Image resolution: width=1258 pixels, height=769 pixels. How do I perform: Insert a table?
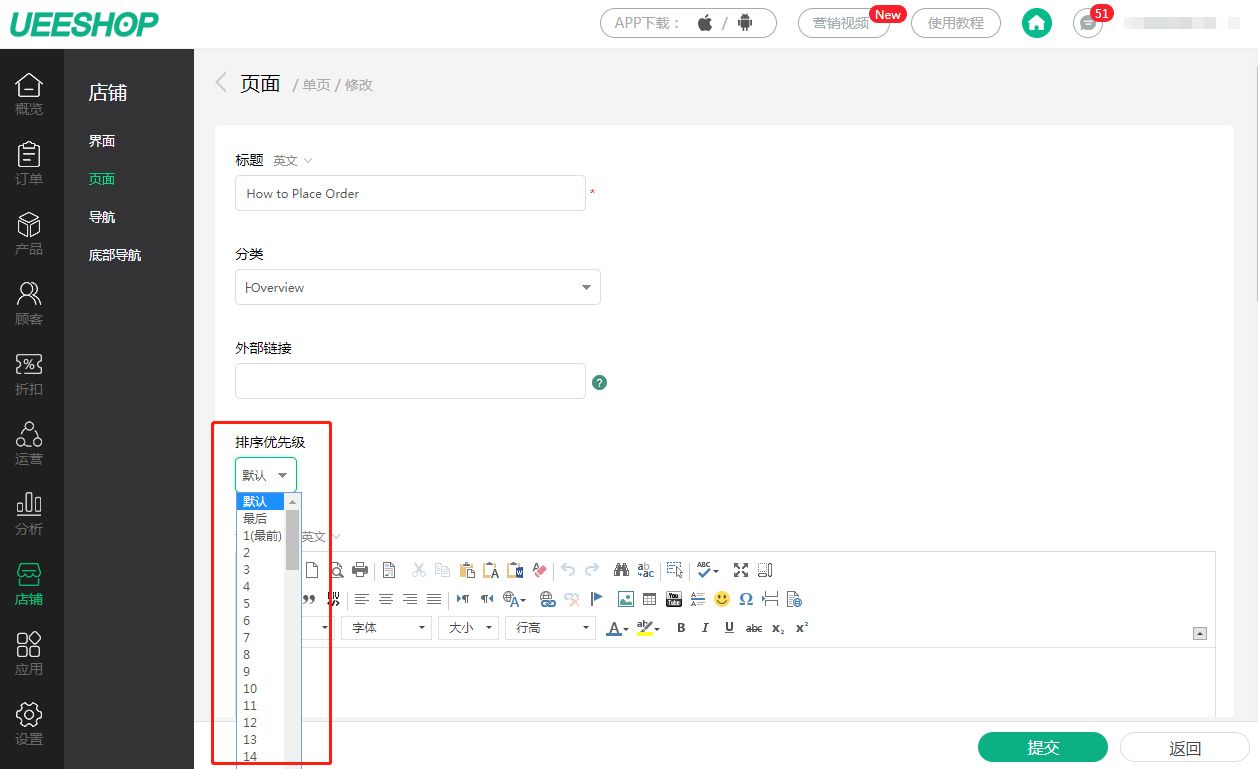click(x=650, y=599)
